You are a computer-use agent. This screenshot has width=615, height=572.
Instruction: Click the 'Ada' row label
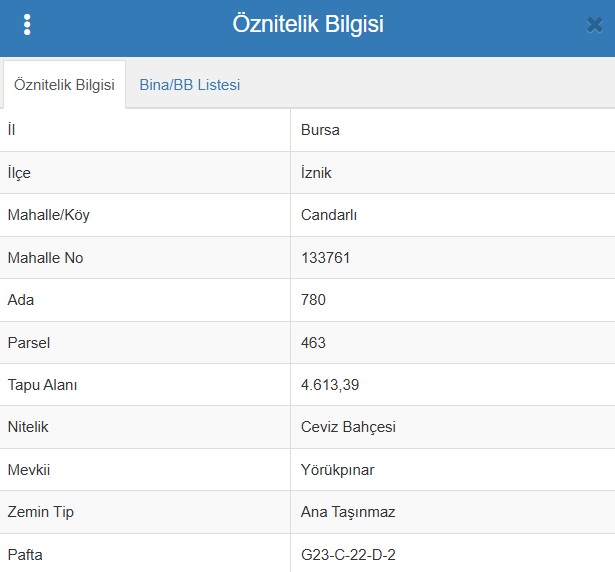point(21,300)
